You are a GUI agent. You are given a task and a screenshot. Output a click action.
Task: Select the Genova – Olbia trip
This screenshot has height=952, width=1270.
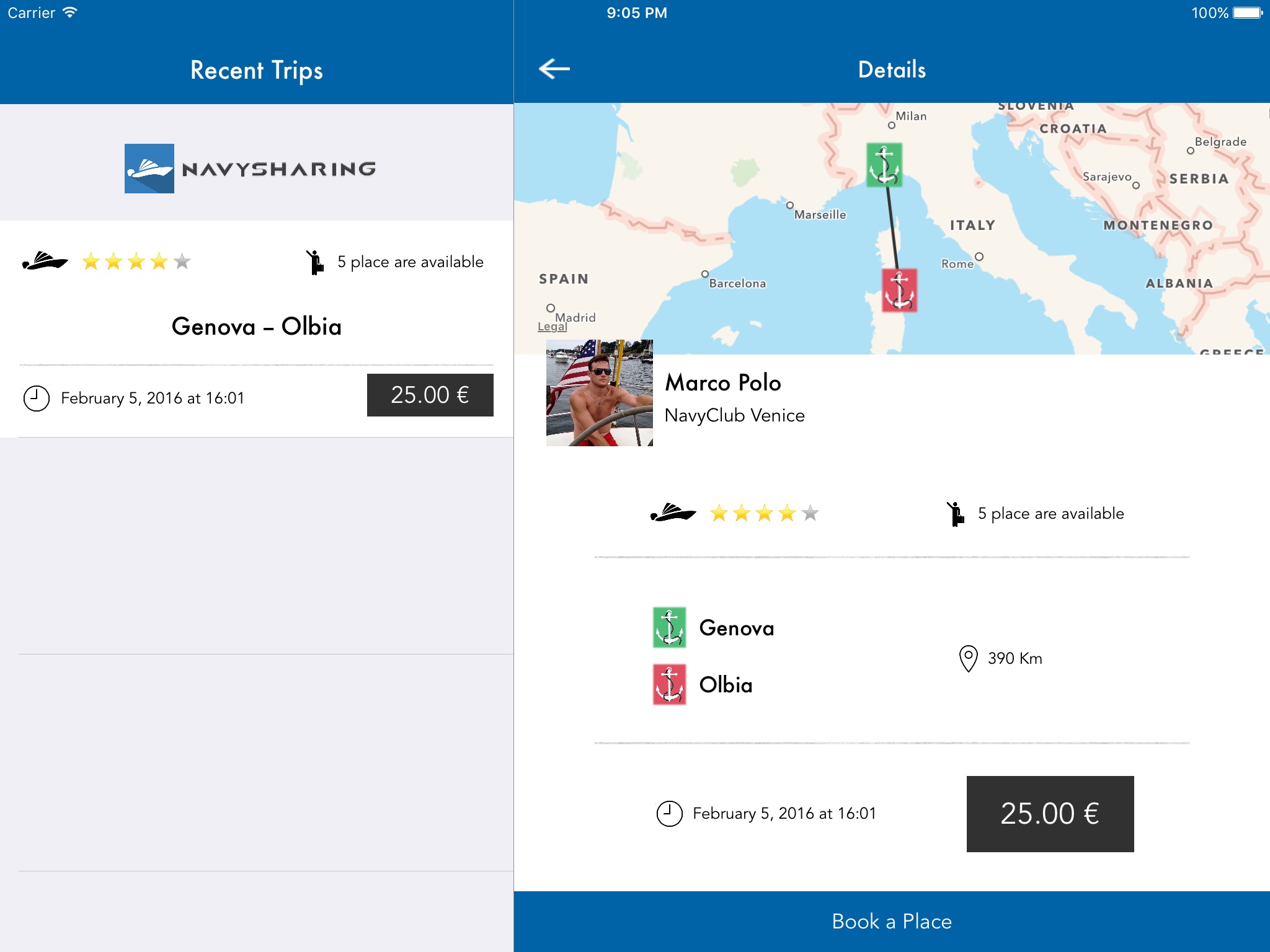tap(256, 327)
